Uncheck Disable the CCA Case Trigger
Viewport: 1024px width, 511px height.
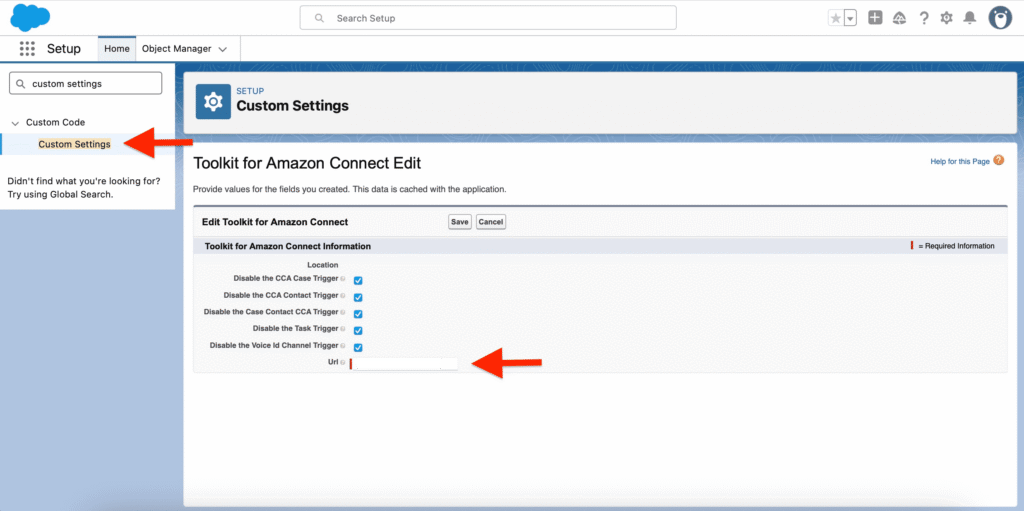pyautogui.click(x=358, y=281)
